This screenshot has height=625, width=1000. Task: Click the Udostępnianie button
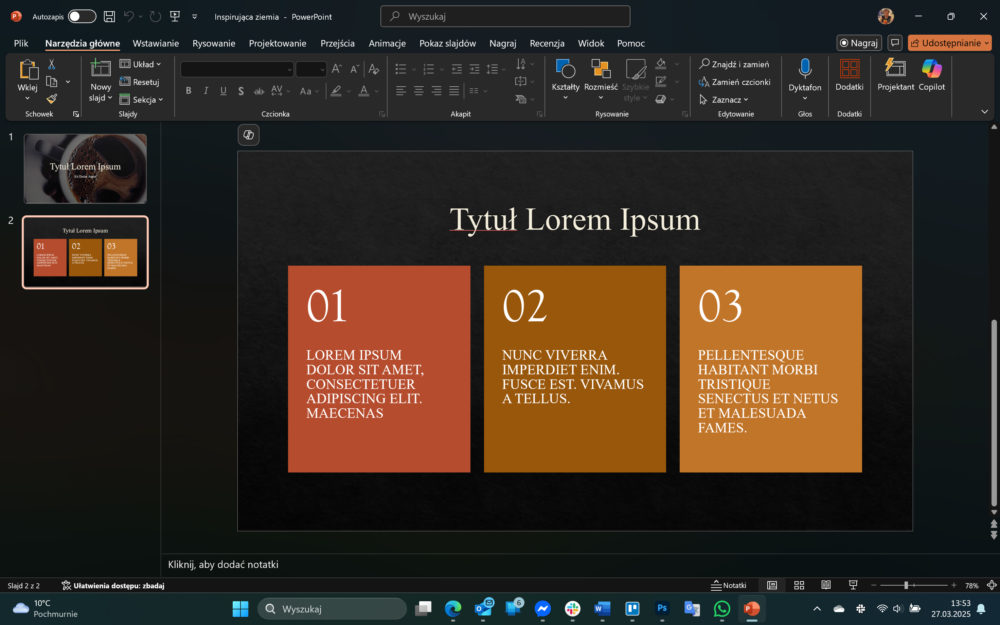click(x=950, y=43)
